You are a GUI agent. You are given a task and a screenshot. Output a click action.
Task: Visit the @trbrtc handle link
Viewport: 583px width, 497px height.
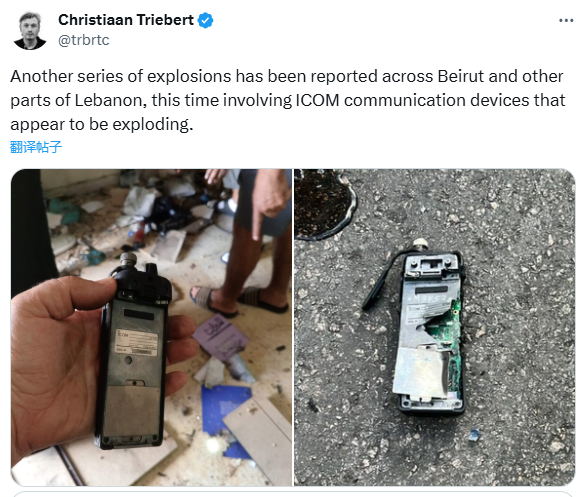tap(84, 40)
